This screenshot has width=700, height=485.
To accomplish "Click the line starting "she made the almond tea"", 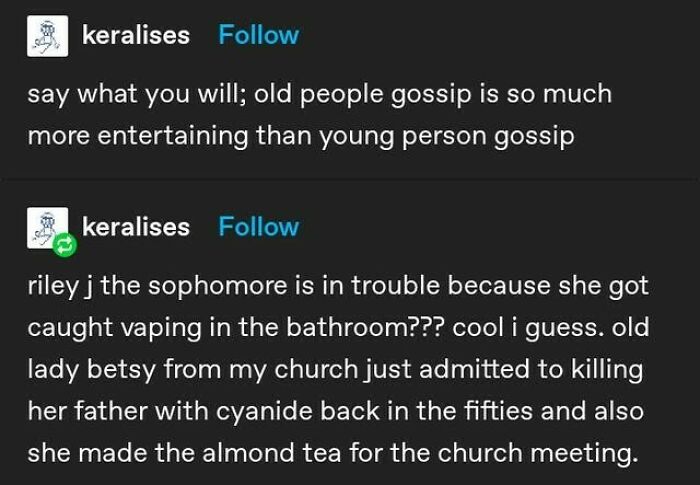I will 333,454.
